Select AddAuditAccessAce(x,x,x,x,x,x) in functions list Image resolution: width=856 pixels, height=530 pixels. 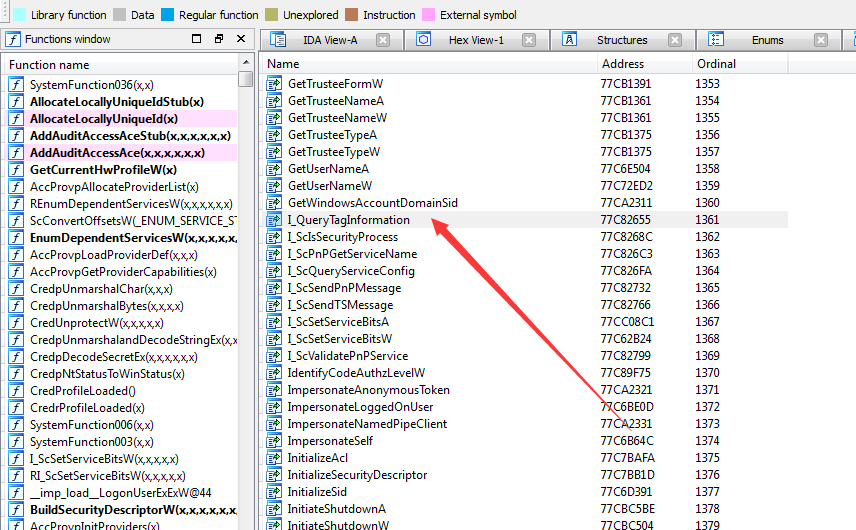(117, 153)
